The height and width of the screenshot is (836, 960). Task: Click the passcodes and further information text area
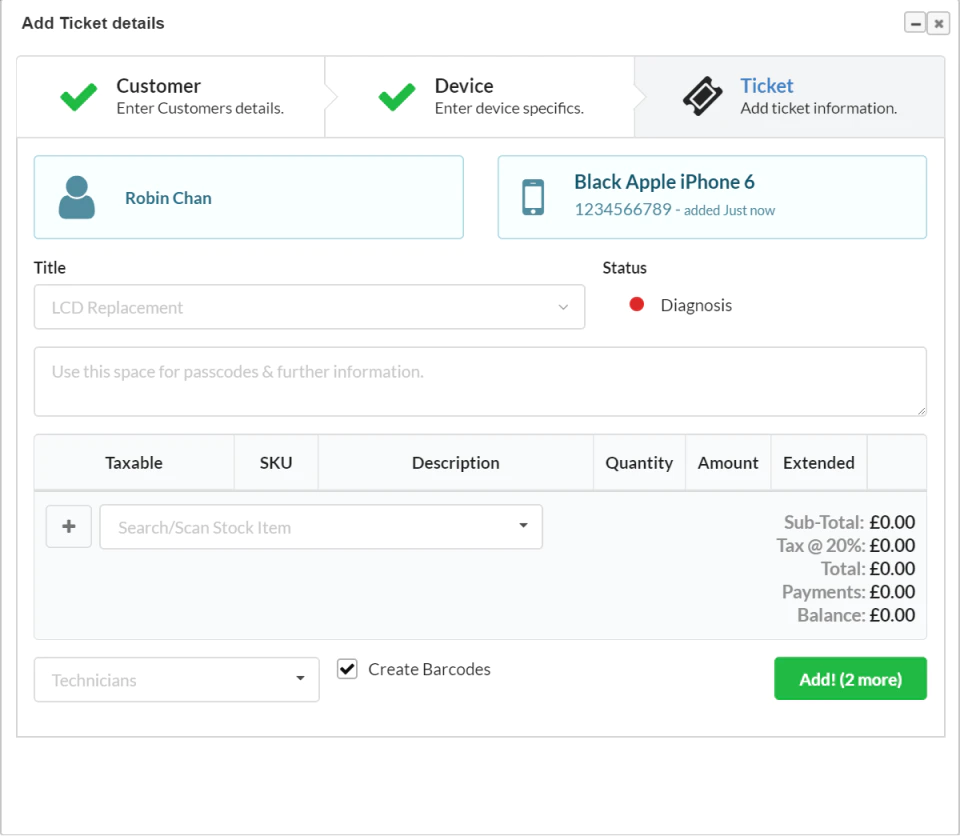click(x=480, y=382)
